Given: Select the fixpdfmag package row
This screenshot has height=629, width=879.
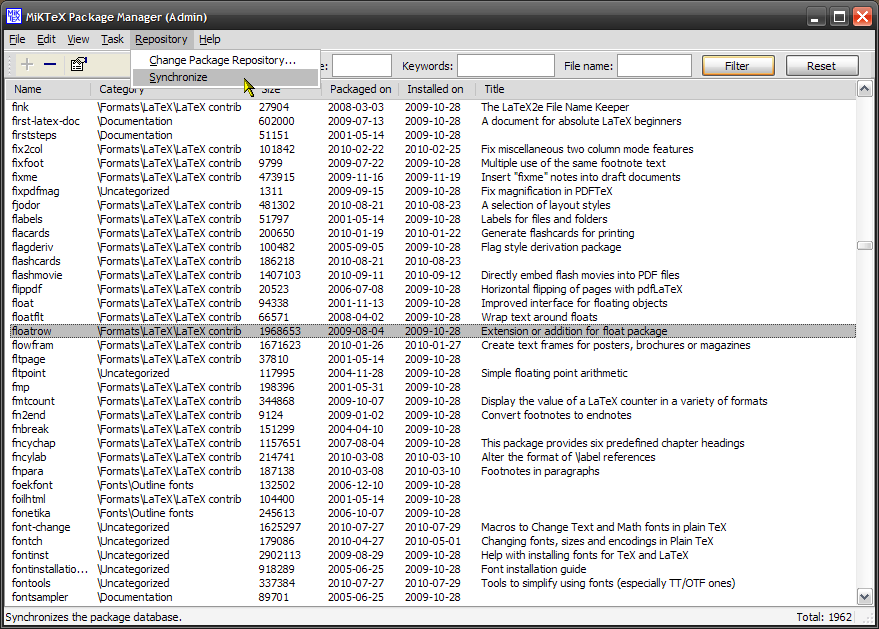Looking at the screenshot, I should click(433, 191).
